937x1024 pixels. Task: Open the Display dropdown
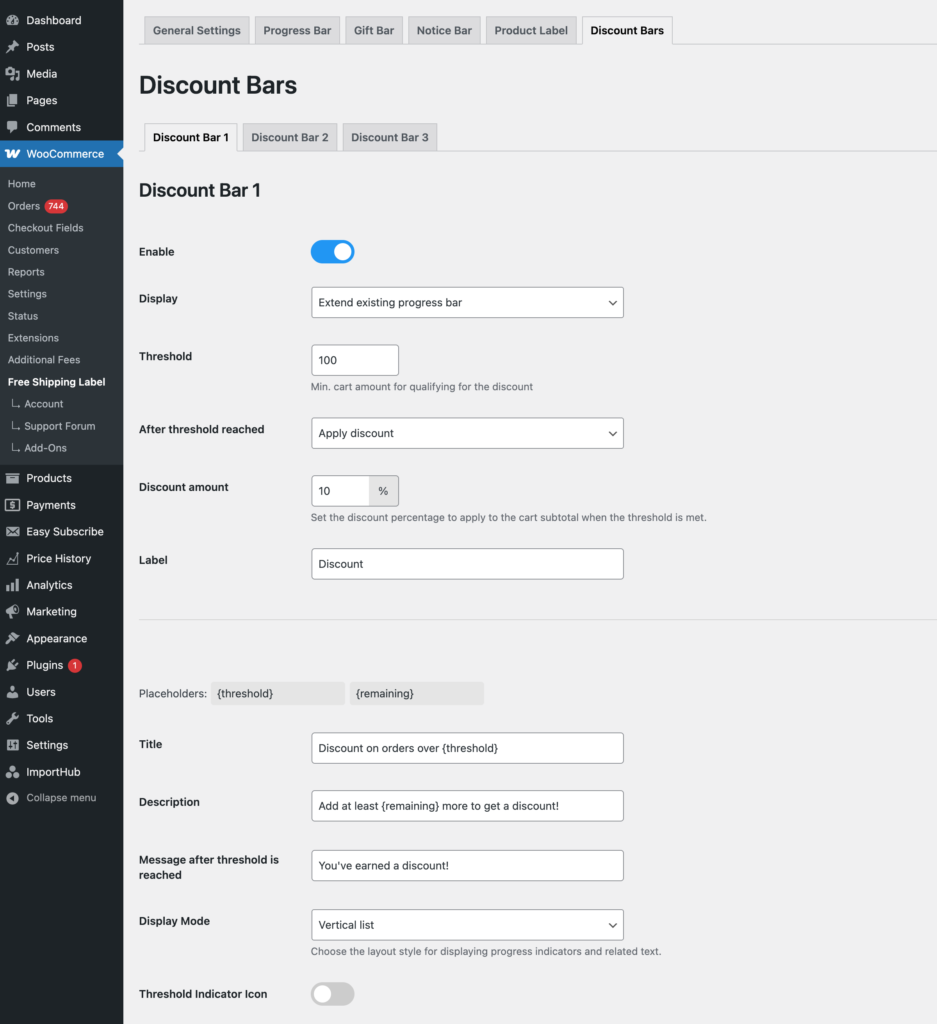pos(467,302)
